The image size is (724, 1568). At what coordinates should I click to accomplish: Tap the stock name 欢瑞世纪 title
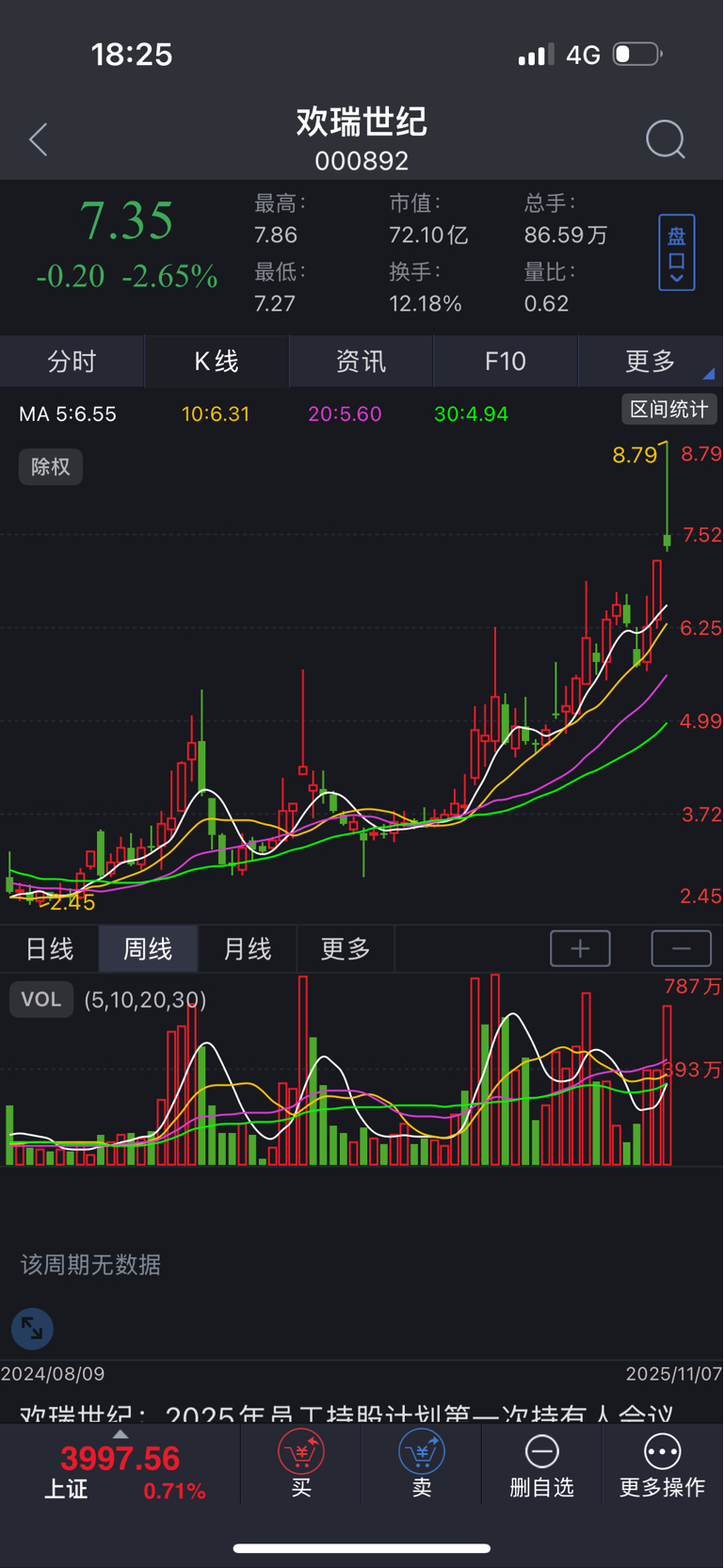(362, 121)
